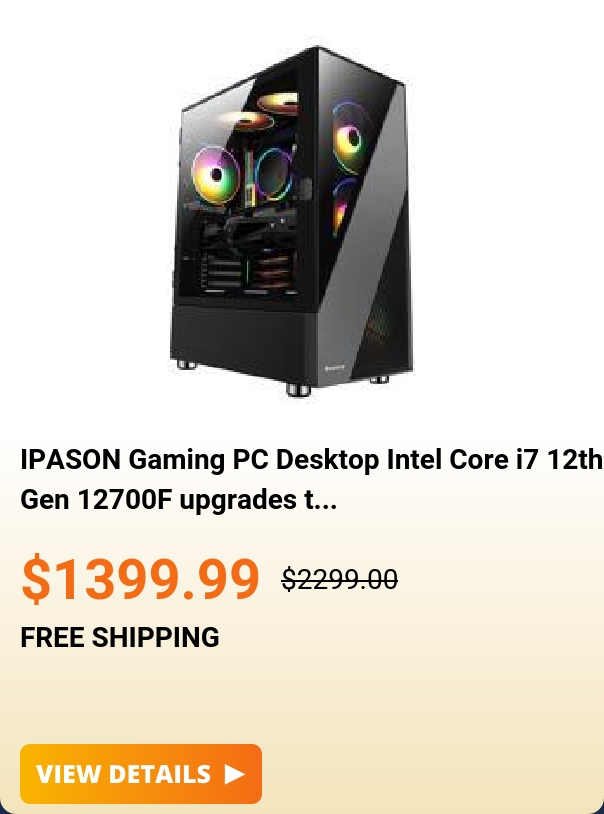Click the front-panel RGB fan of the case

[350, 138]
